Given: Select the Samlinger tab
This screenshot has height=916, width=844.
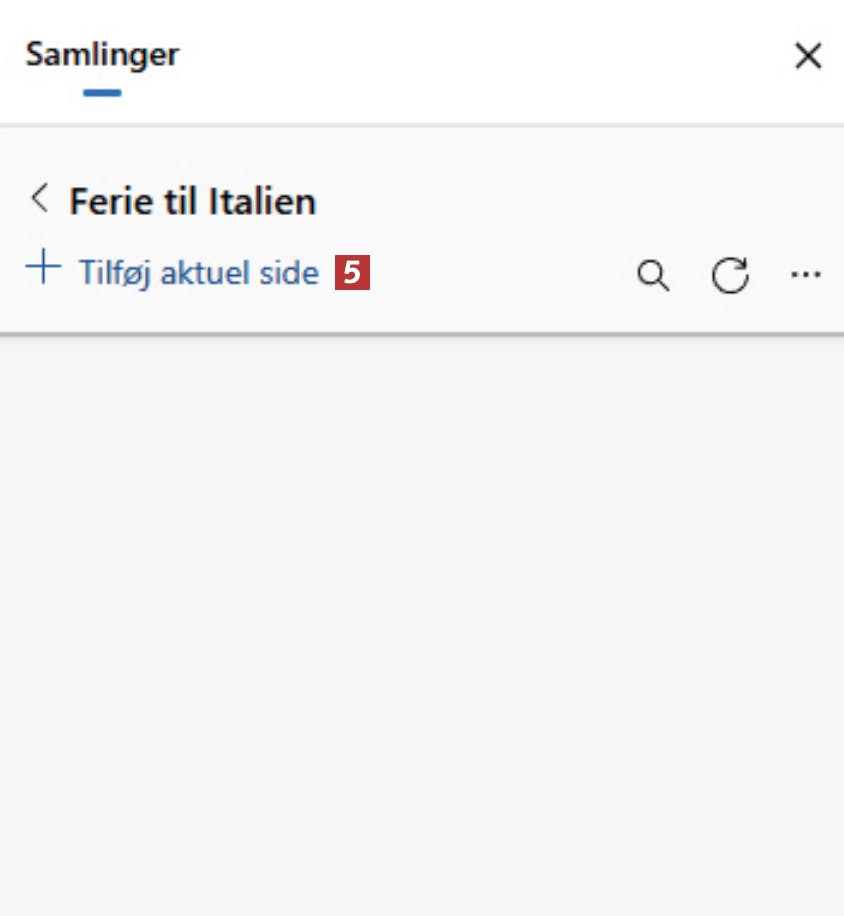Looking at the screenshot, I should (x=102, y=54).
